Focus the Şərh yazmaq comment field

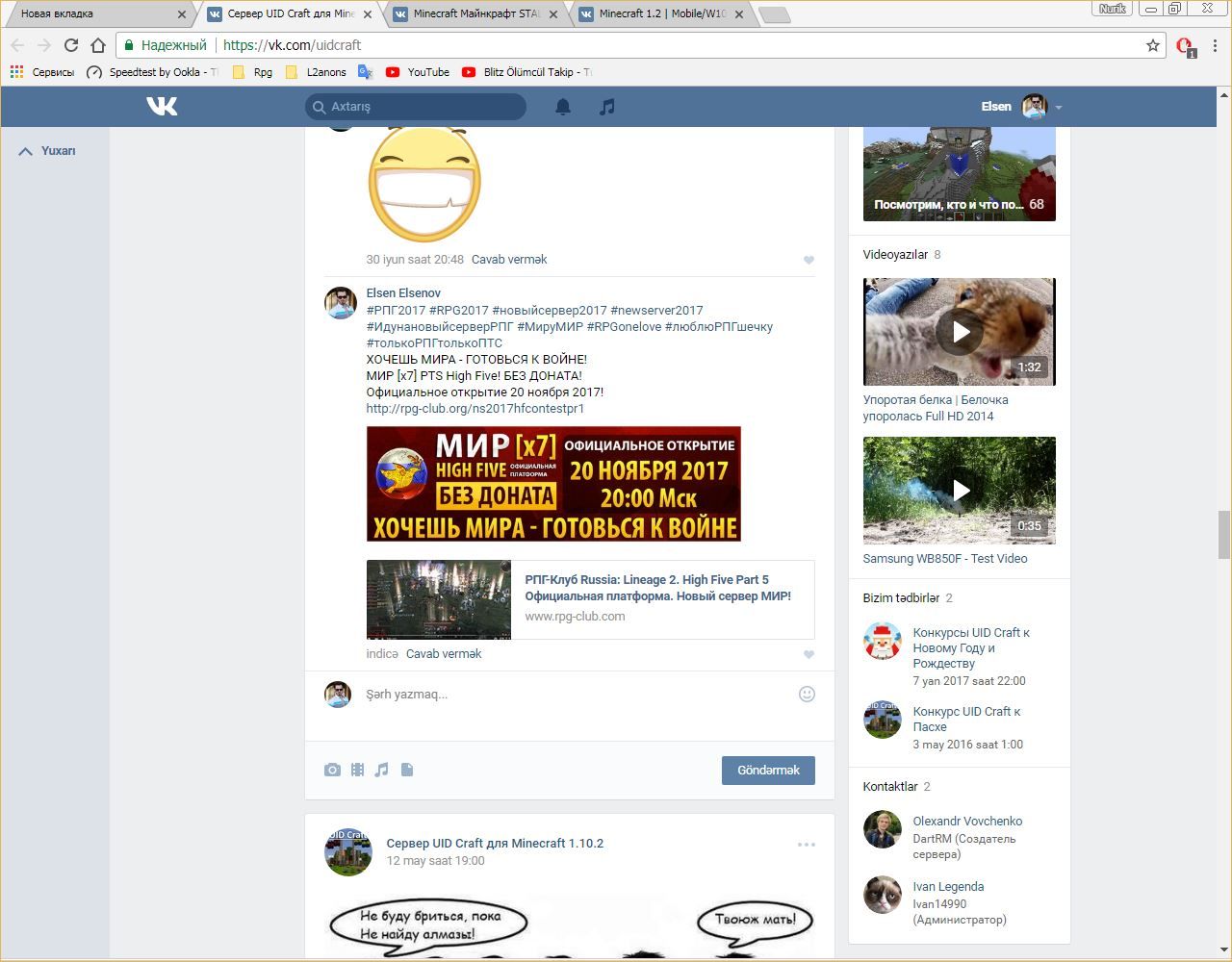(x=577, y=695)
